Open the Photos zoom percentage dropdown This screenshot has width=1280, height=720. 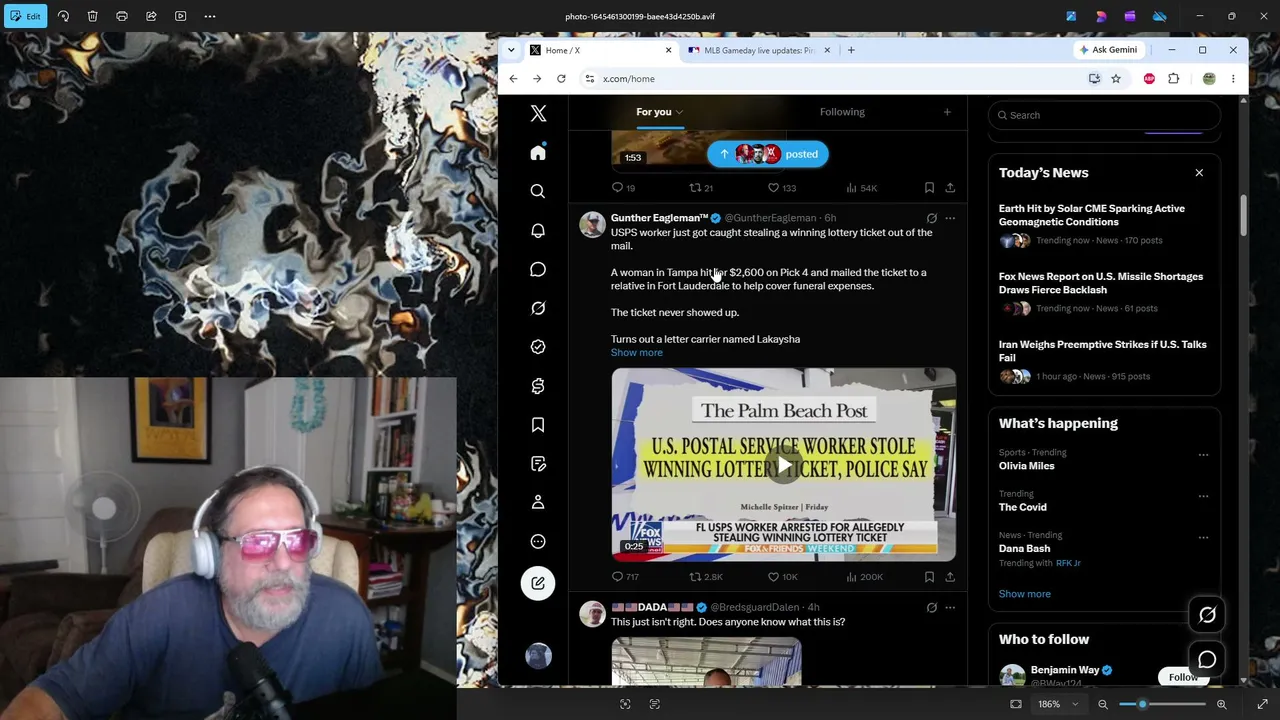point(1057,704)
